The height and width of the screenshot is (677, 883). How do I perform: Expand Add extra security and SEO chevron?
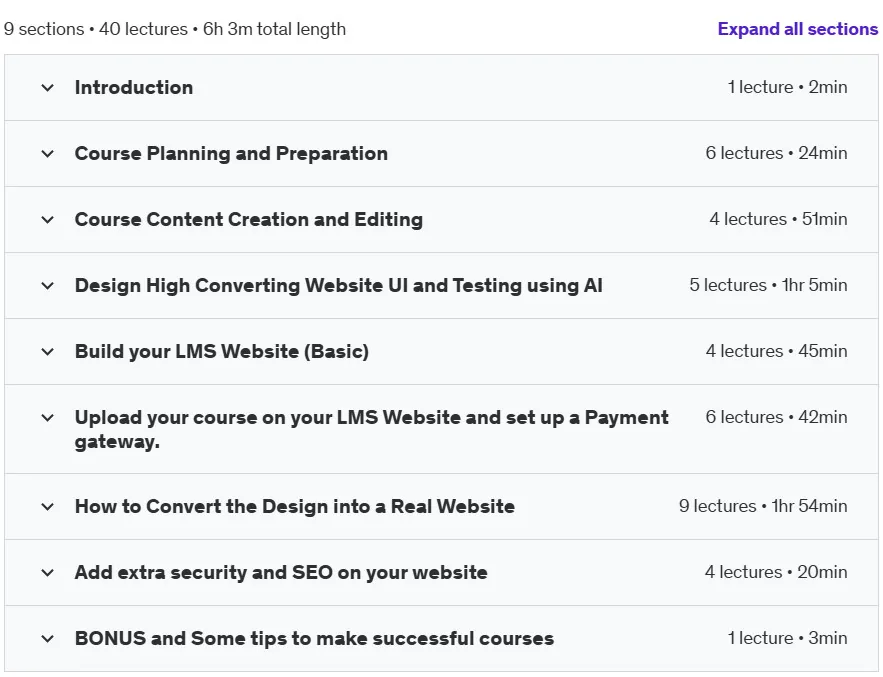(48, 573)
